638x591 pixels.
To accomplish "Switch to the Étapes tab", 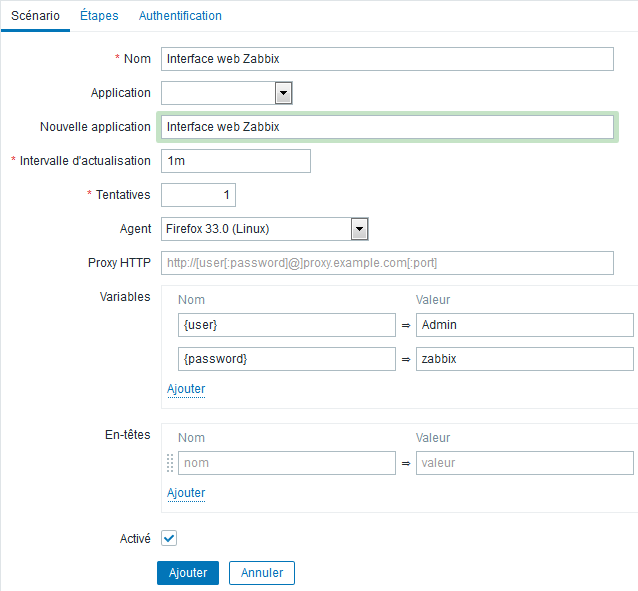I will tap(99, 15).
